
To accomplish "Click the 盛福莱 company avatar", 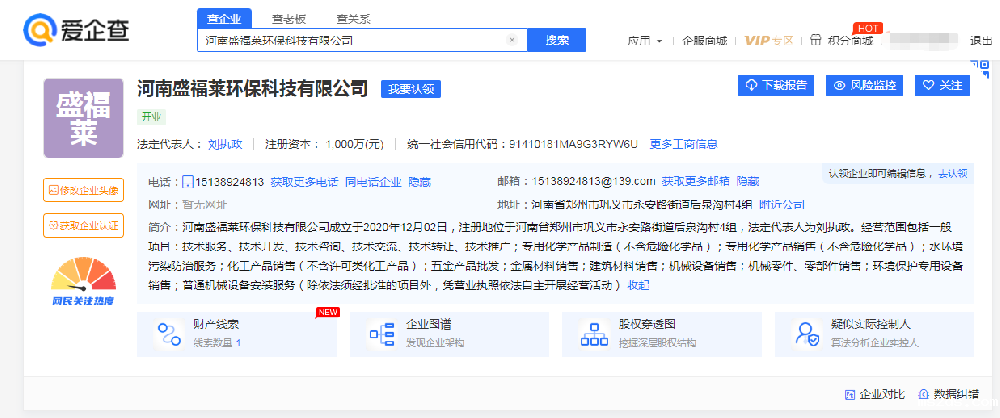I will click(84, 118).
